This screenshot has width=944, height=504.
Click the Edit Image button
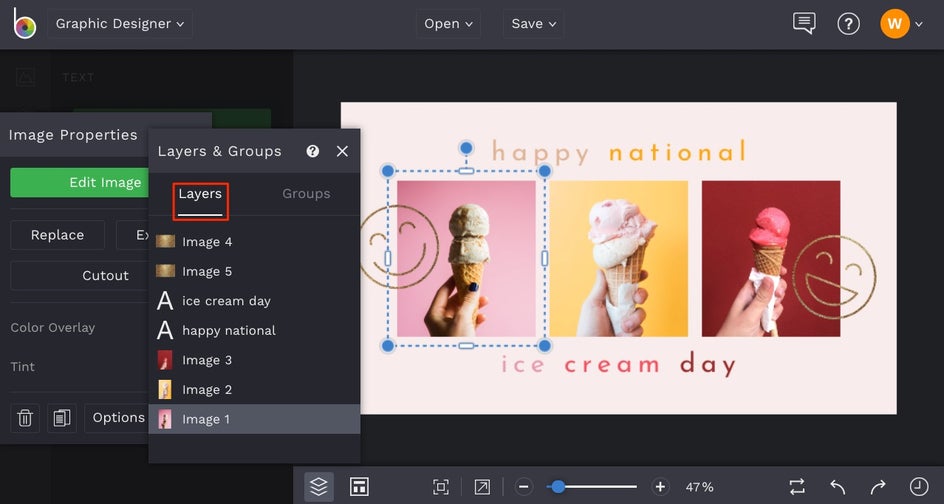[79, 182]
